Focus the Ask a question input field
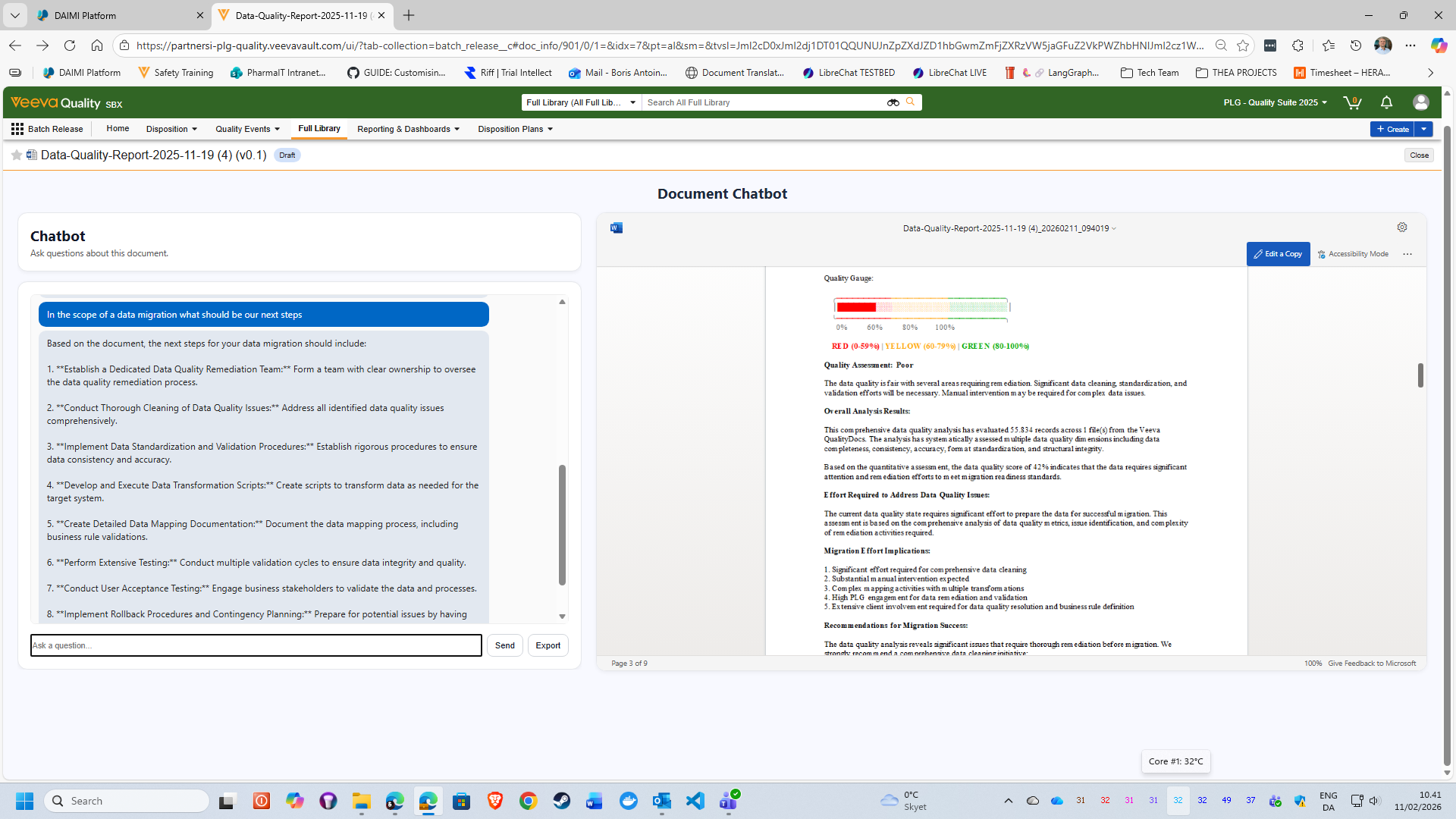The height and width of the screenshot is (819, 1456). coord(256,645)
